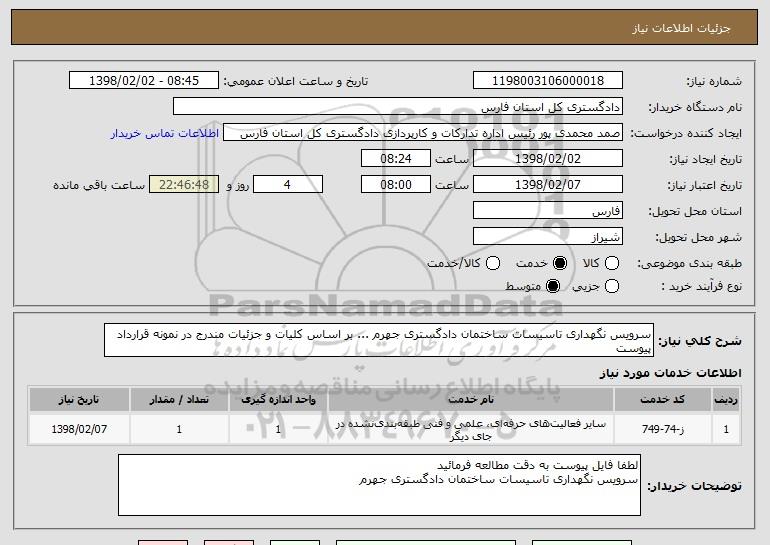Click the تاریخ نیاز column header
Screen dimensions: 770x545
click(79, 399)
